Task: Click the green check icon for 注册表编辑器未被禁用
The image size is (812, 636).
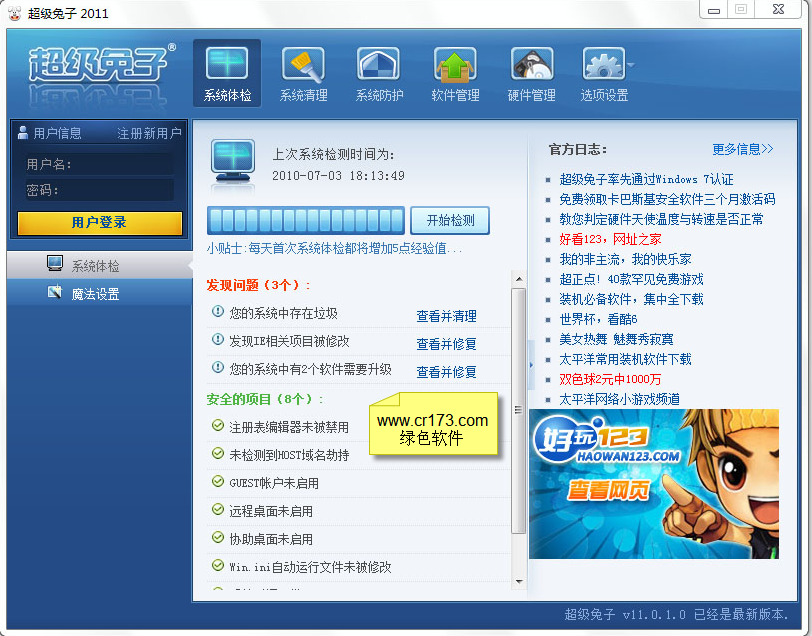Action: pos(218,425)
